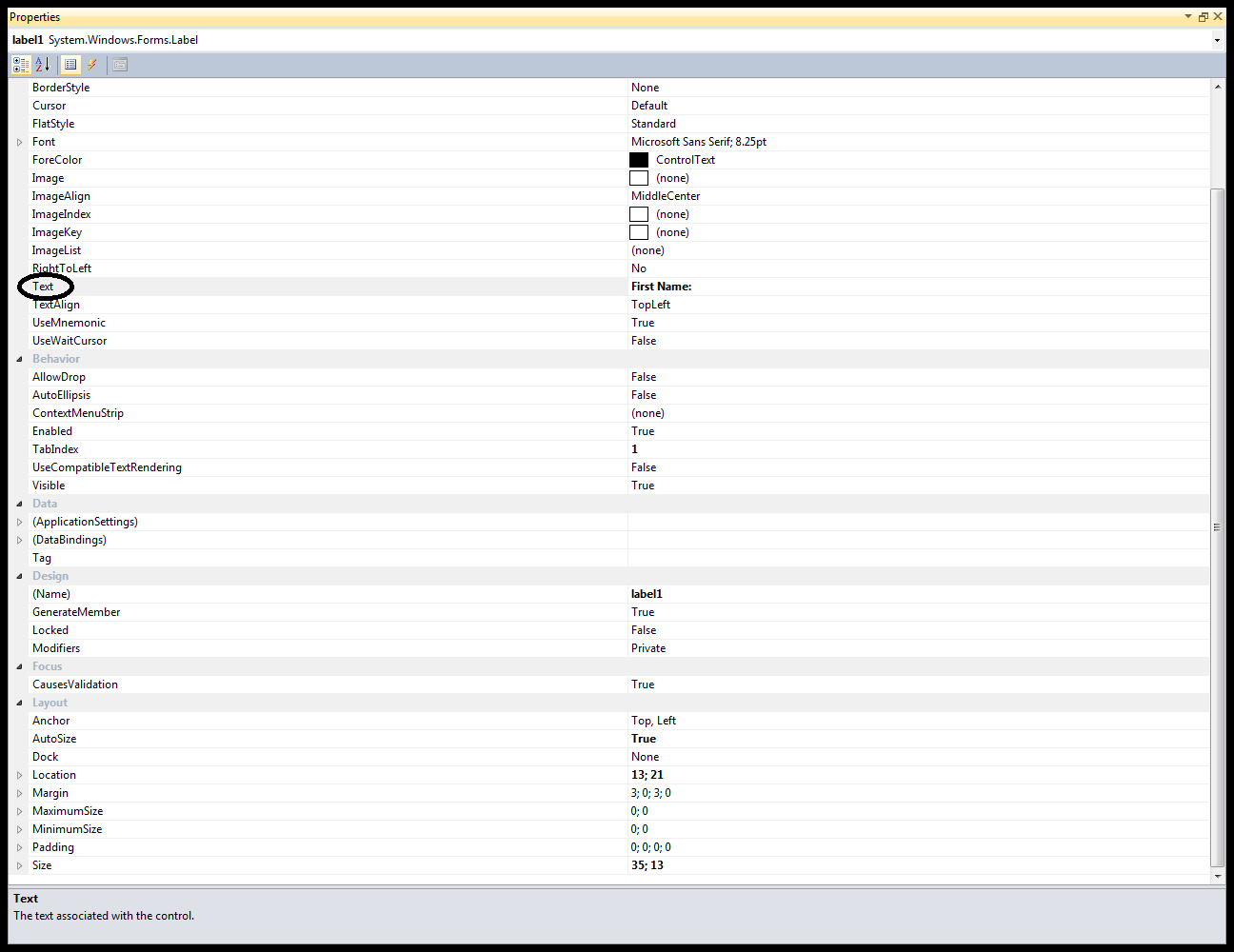Image resolution: width=1234 pixels, height=952 pixels.
Task: Expand the Font property
Action: pyautogui.click(x=19, y=142)
